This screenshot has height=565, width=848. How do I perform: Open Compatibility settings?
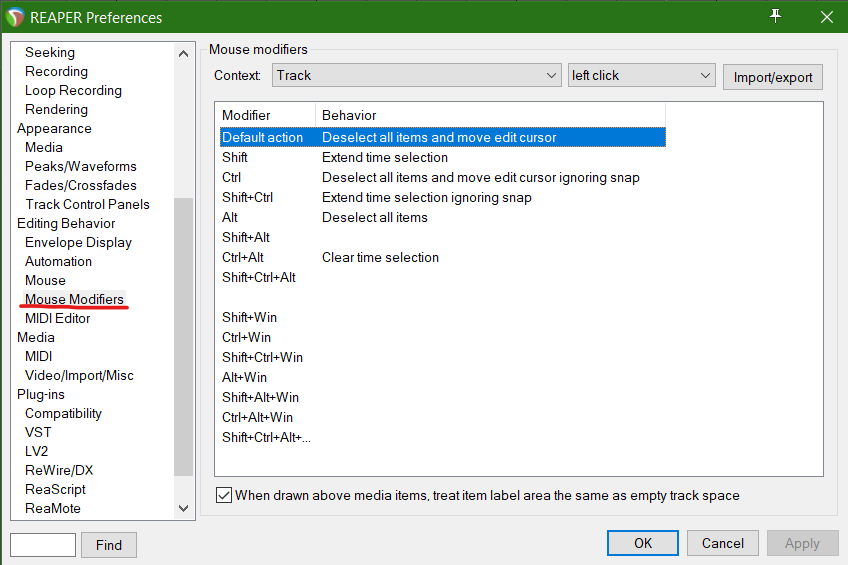point(63,413)
